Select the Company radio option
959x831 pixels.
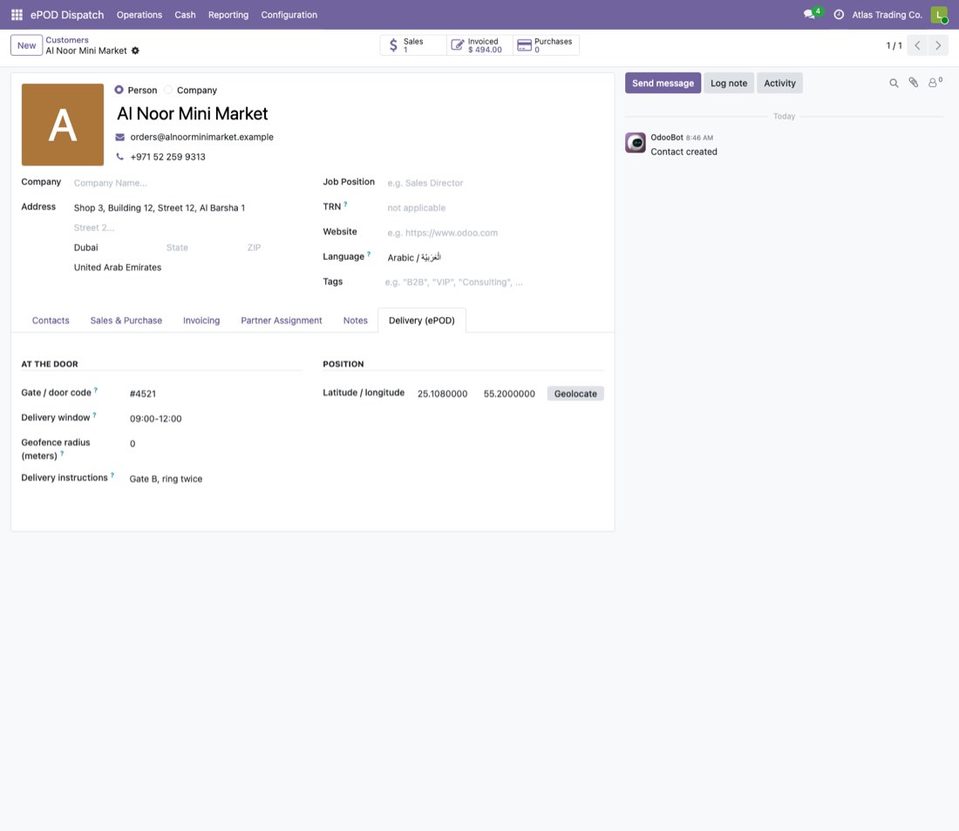[x=168, y=90]
